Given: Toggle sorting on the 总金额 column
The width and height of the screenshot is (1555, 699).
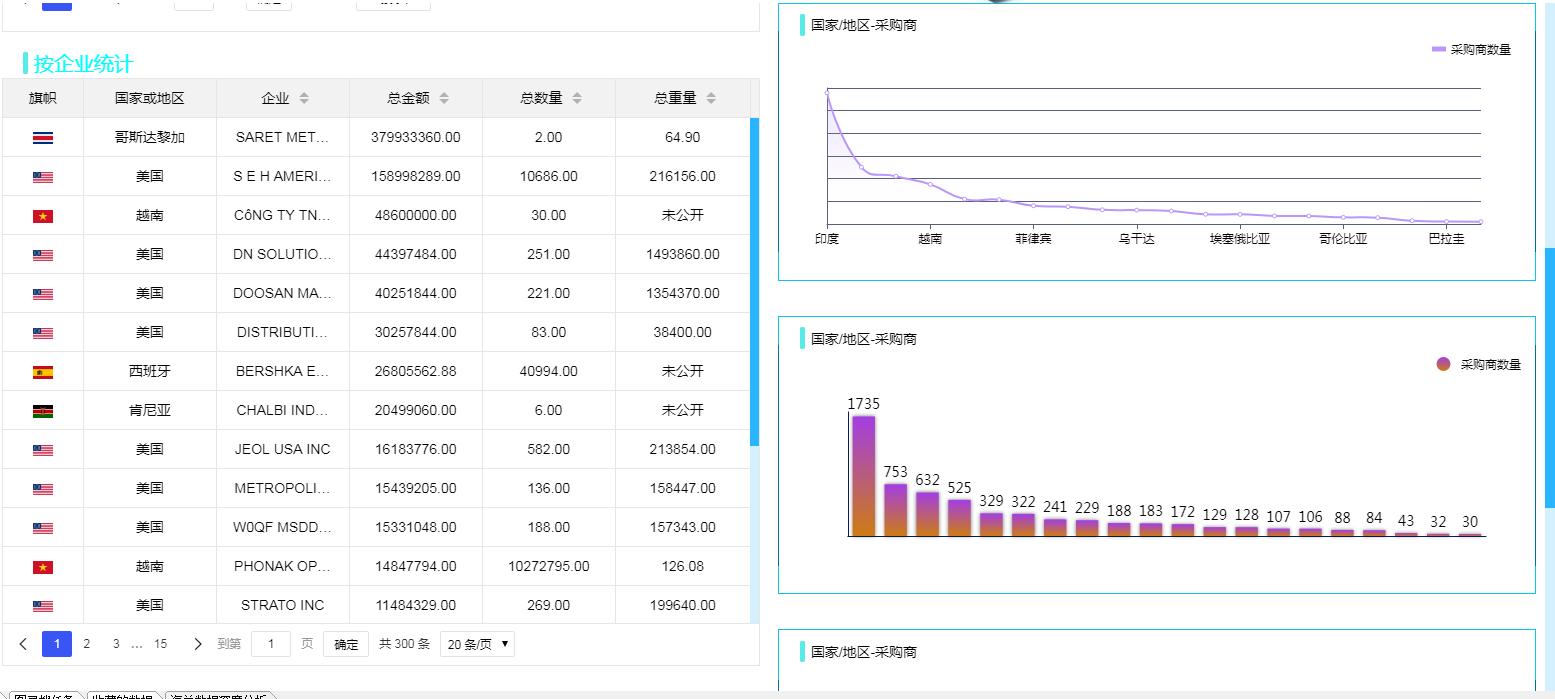Looking at the screenshot, I should point(444,98).
